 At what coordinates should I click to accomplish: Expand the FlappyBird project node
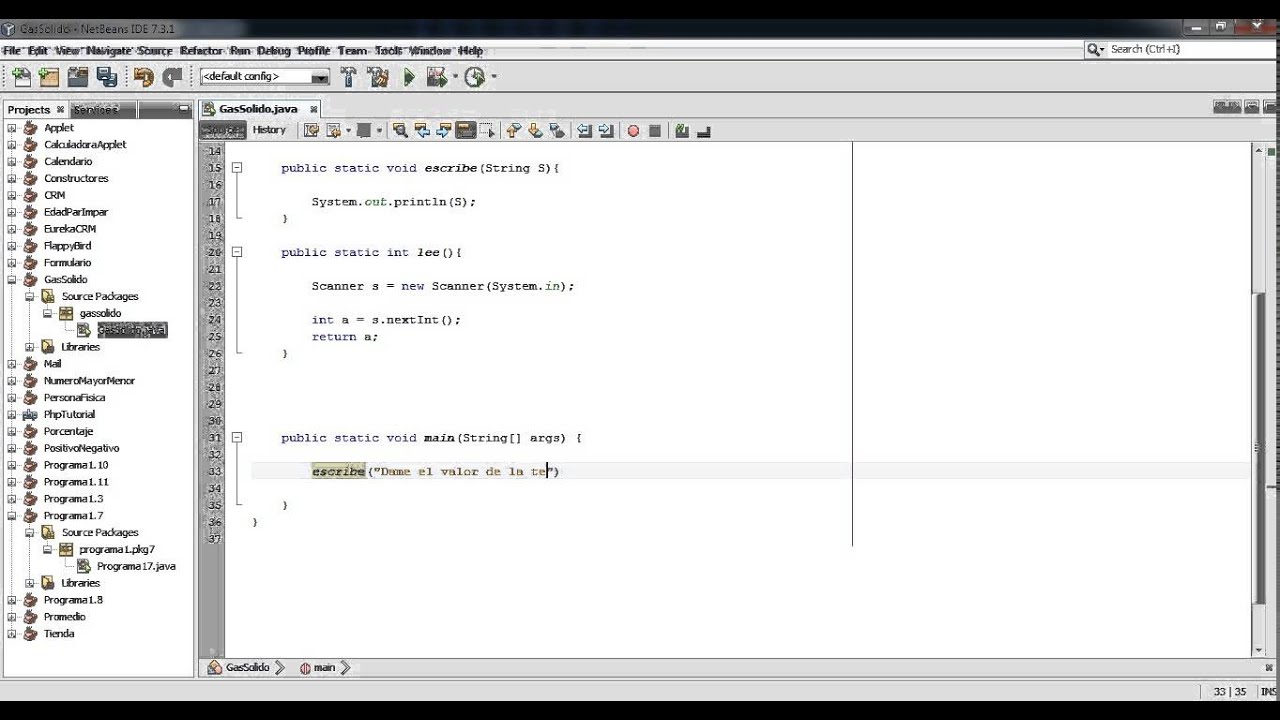pyautogui.click(x=12, y=246)
